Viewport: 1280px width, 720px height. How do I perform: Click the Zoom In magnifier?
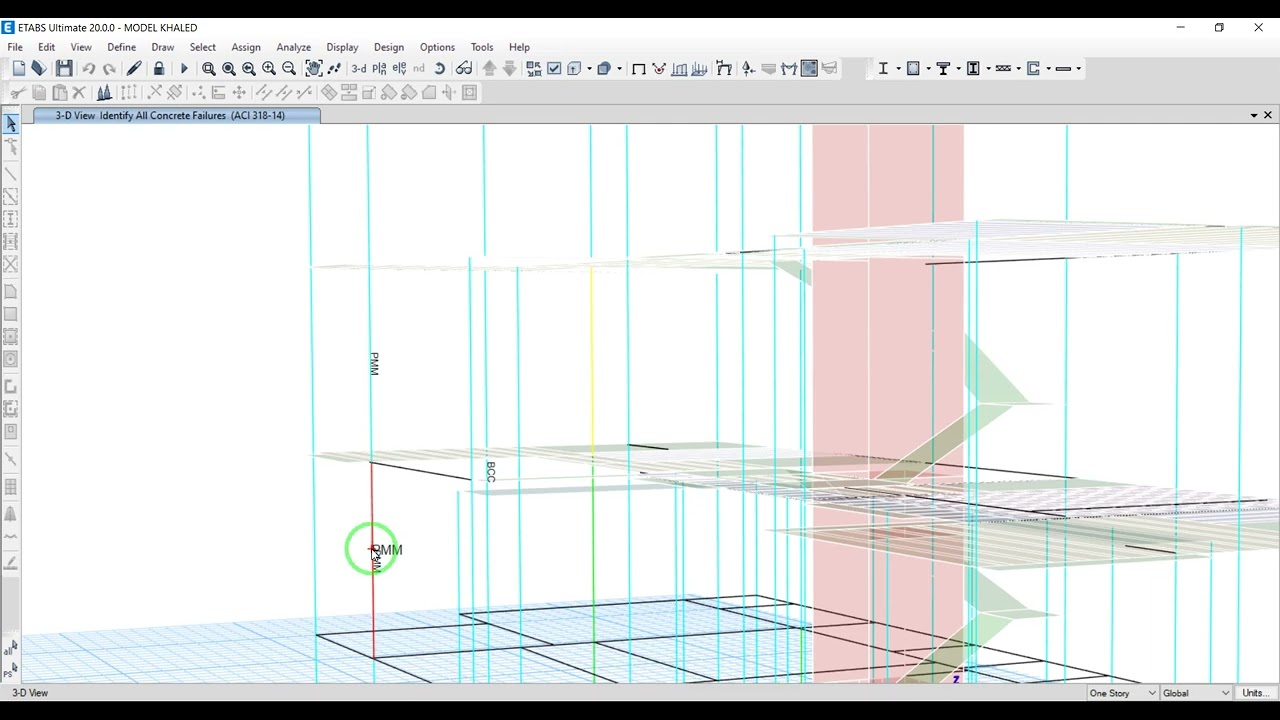click(x=269, y=68)
